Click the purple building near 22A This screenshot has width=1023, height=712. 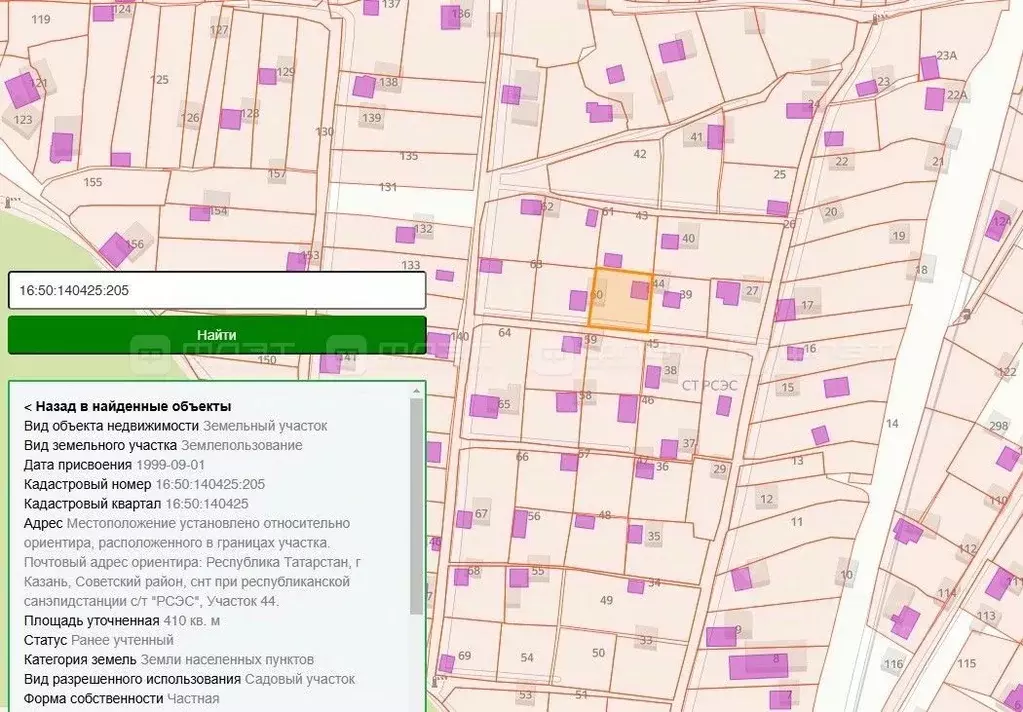[935, 98]
